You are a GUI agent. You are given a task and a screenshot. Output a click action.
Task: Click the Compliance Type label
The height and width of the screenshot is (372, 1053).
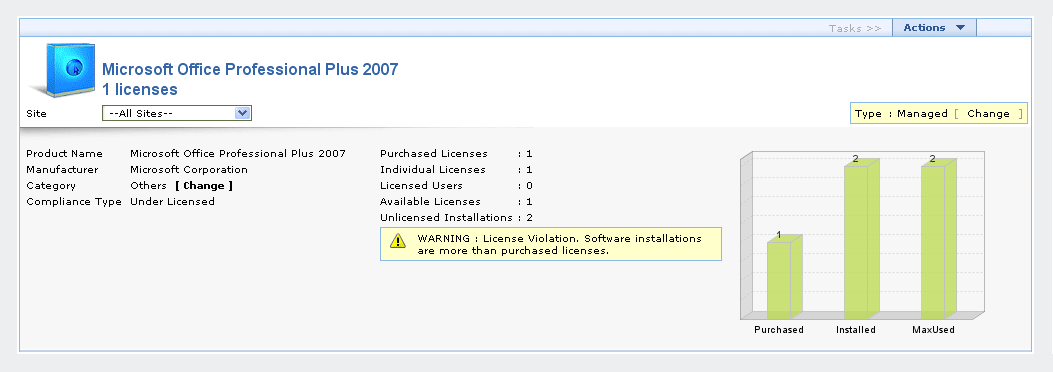74,202
